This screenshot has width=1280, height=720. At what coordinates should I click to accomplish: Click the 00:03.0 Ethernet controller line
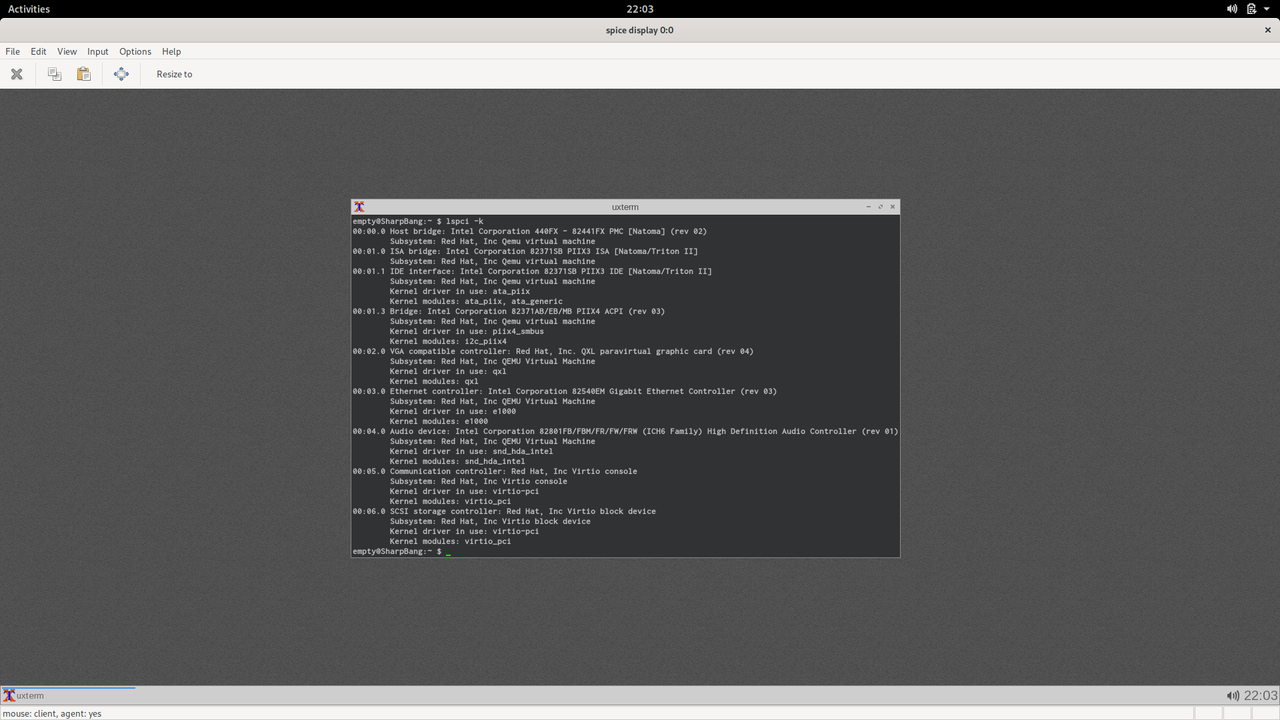(x=564, y=391)
